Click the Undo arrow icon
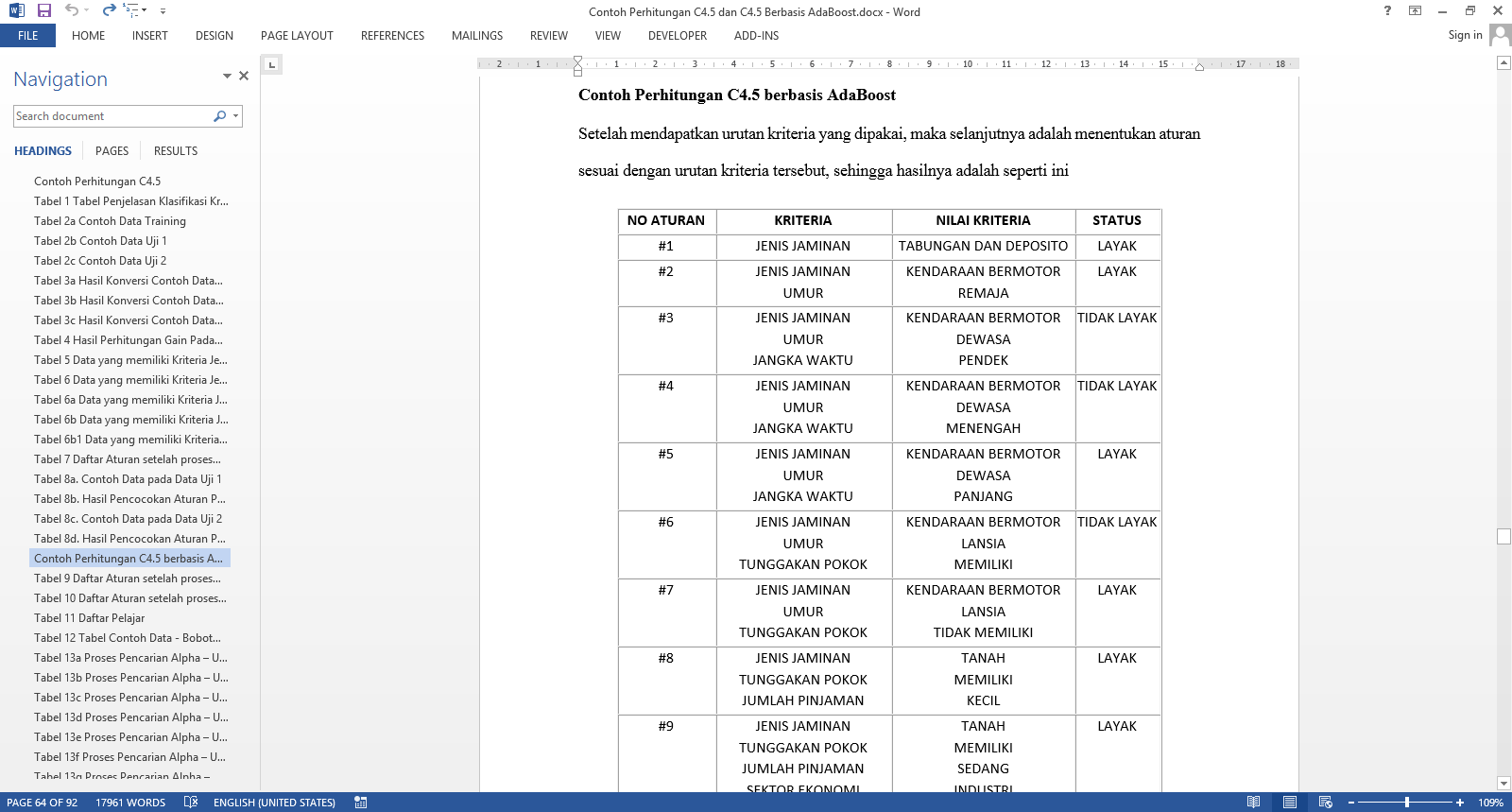 [x=72, y=10]
